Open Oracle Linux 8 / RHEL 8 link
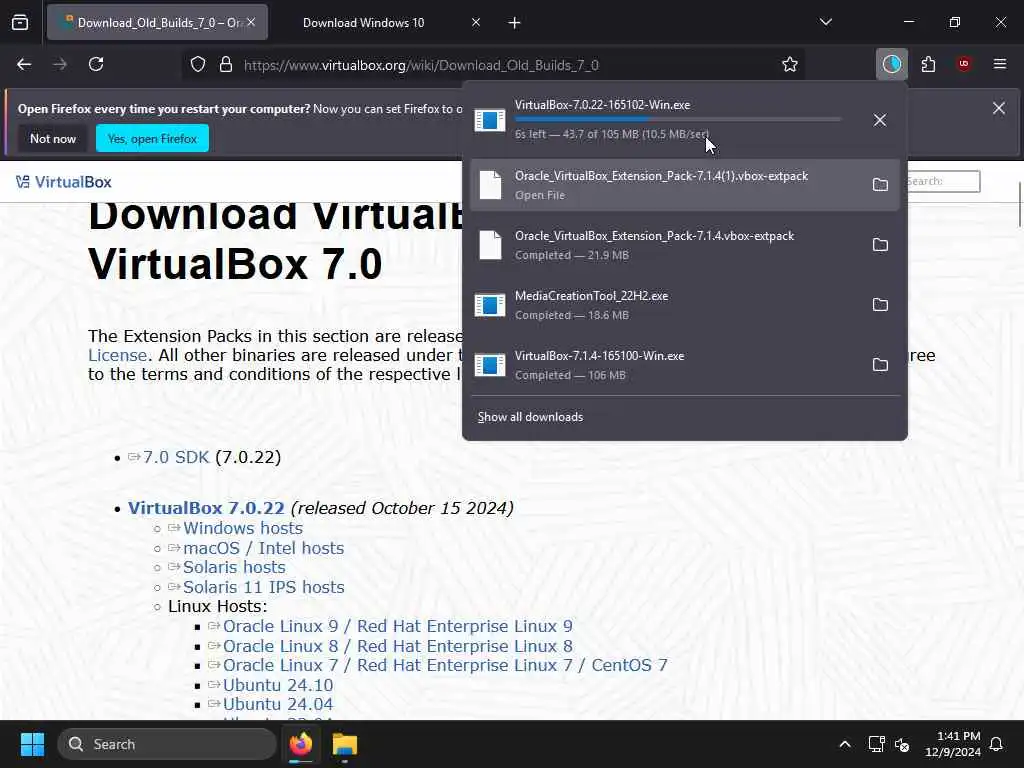Screen dimensions: 1024x768 click(x=398, y=646)
